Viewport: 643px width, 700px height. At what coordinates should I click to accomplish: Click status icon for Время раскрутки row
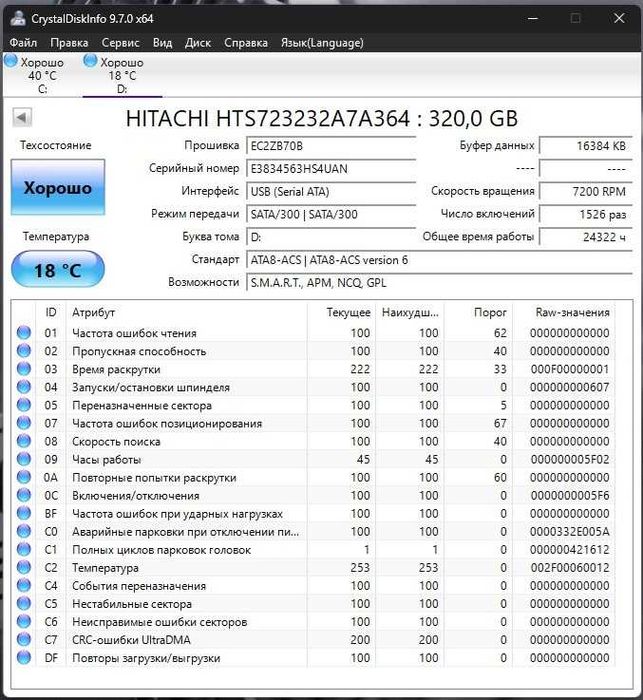[24, 369]
